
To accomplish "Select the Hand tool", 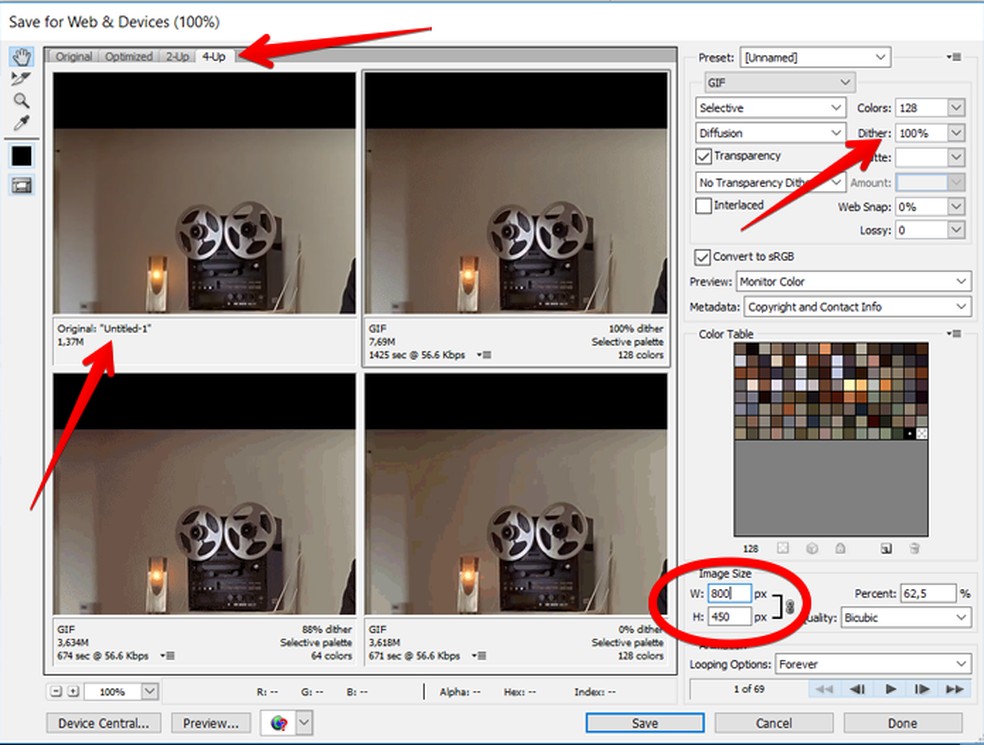I will coord(21,57).
